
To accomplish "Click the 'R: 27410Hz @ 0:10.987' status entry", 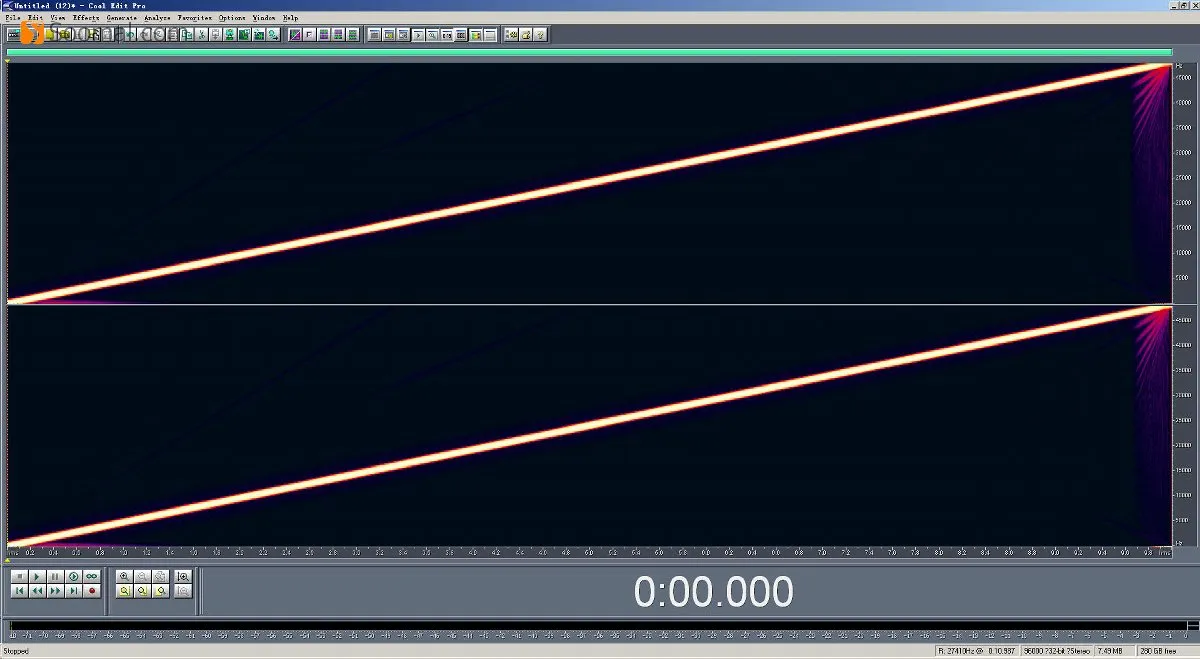I will (x=975, y=651).
